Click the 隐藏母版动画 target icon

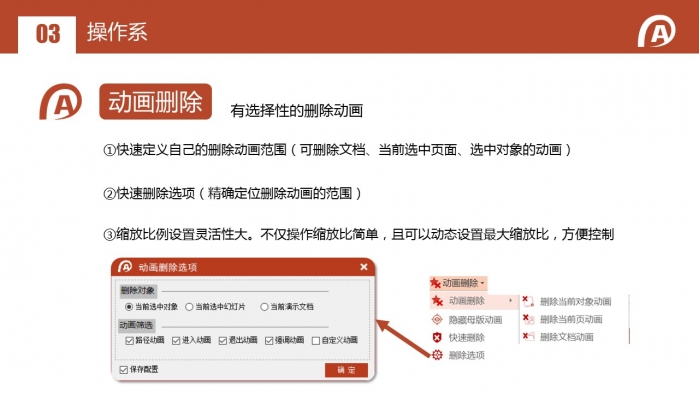[437, 319]
